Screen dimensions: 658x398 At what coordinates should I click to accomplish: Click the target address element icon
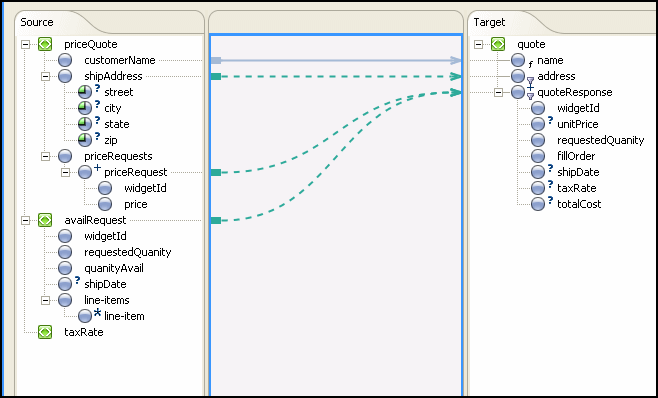[x=518, y=76]
